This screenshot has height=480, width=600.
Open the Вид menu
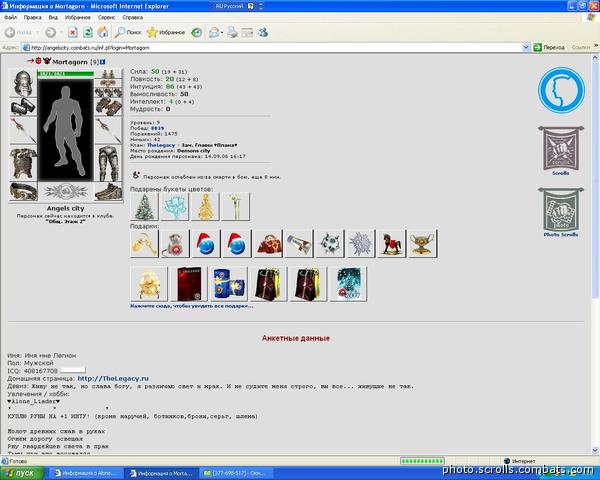click(53, 17)
